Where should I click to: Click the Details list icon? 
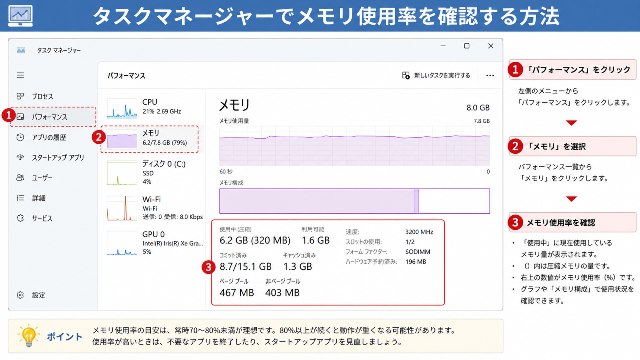(20, 198)
